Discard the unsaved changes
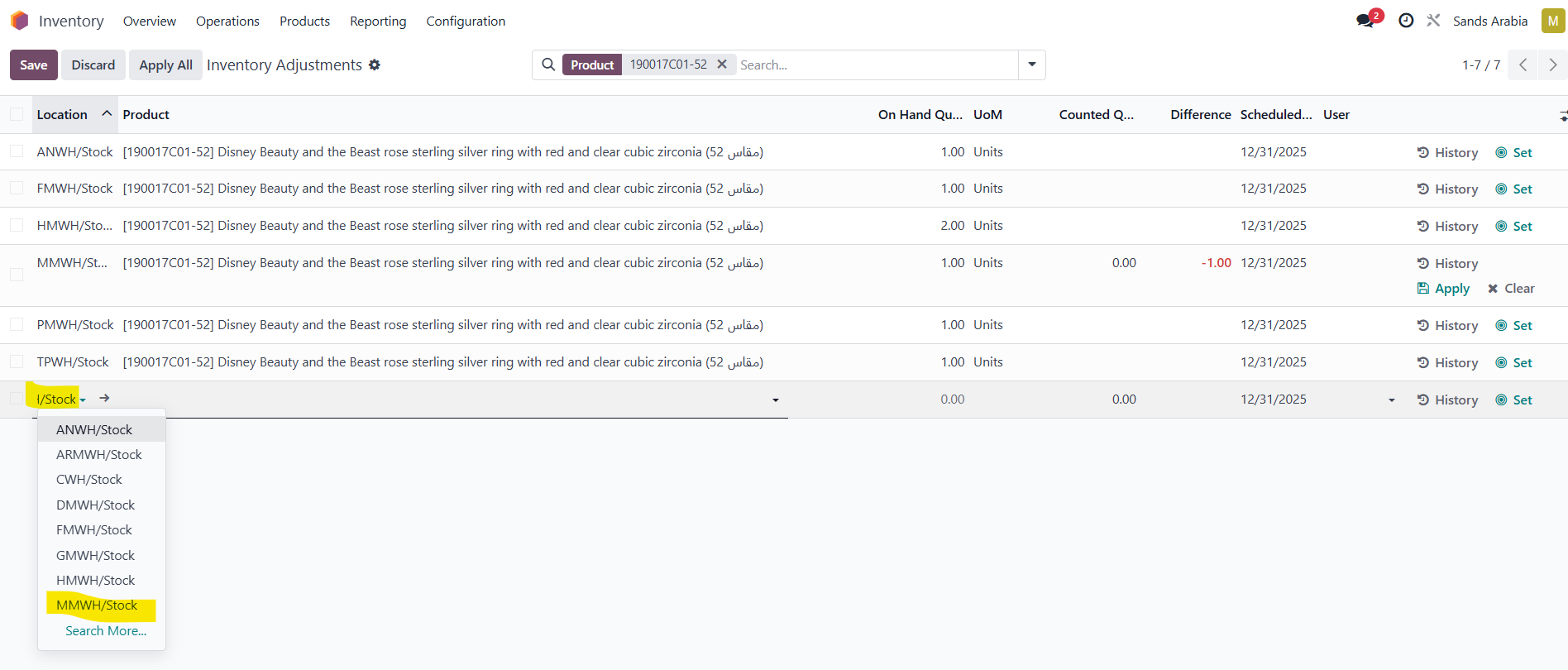Image resolution: width=1568 pixels, height=670 pixels. pyautogui.click(x=93, y=65)
